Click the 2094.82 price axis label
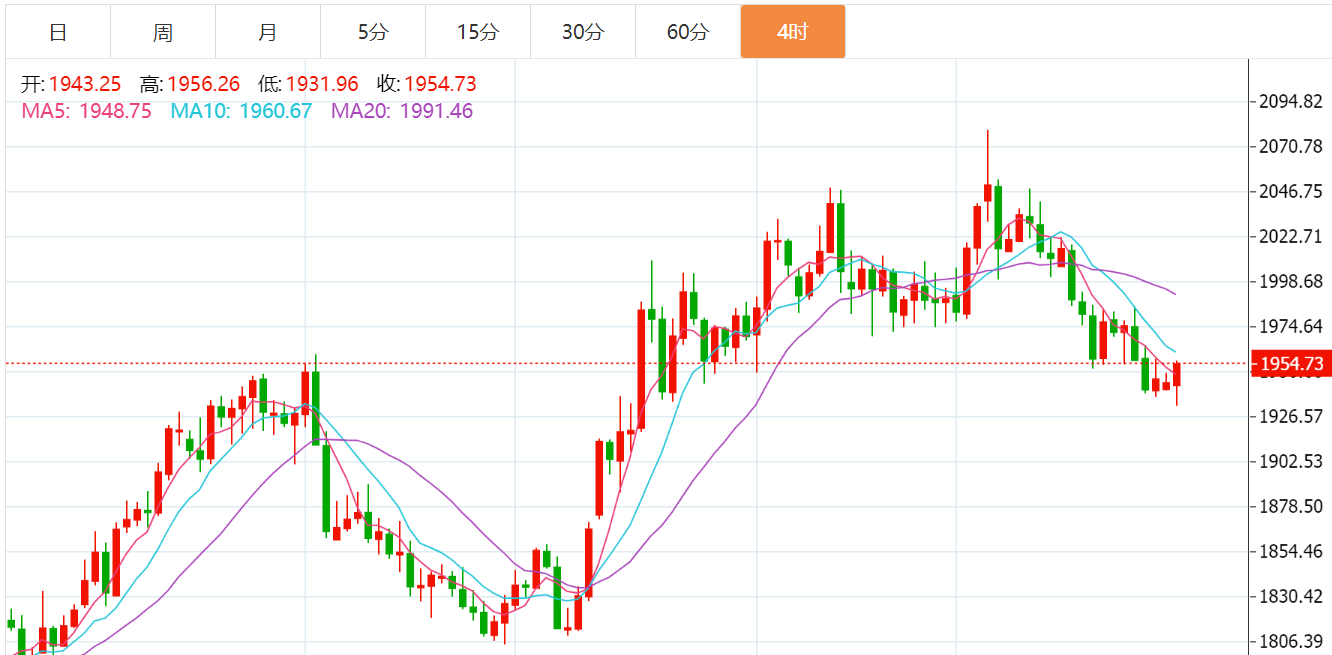The height and width of the screenshot is (655, 1332). (1291, 101)
